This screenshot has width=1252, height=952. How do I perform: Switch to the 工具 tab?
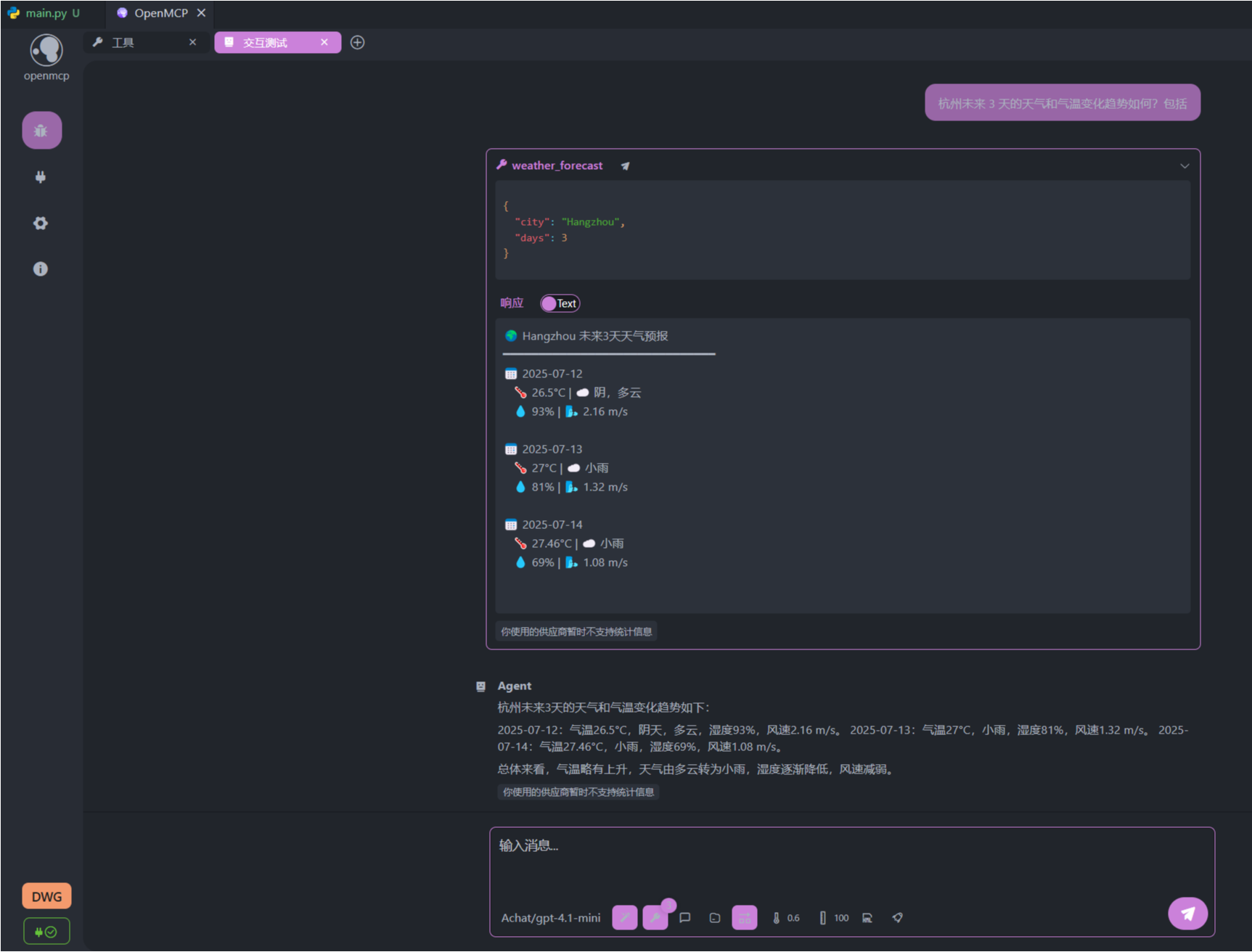click(147, 42)
